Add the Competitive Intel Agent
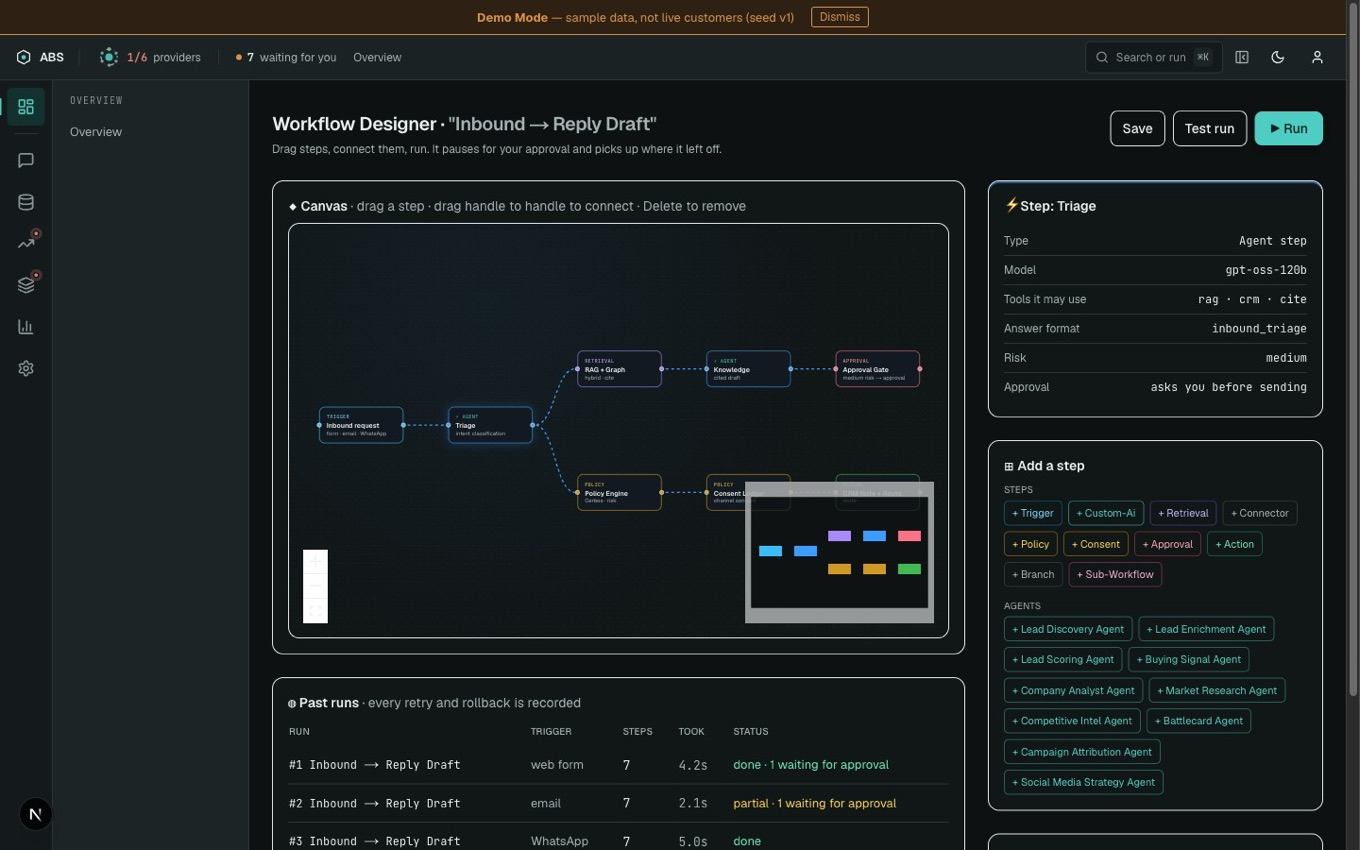The image size is (1360, 850). (1072, 720)
